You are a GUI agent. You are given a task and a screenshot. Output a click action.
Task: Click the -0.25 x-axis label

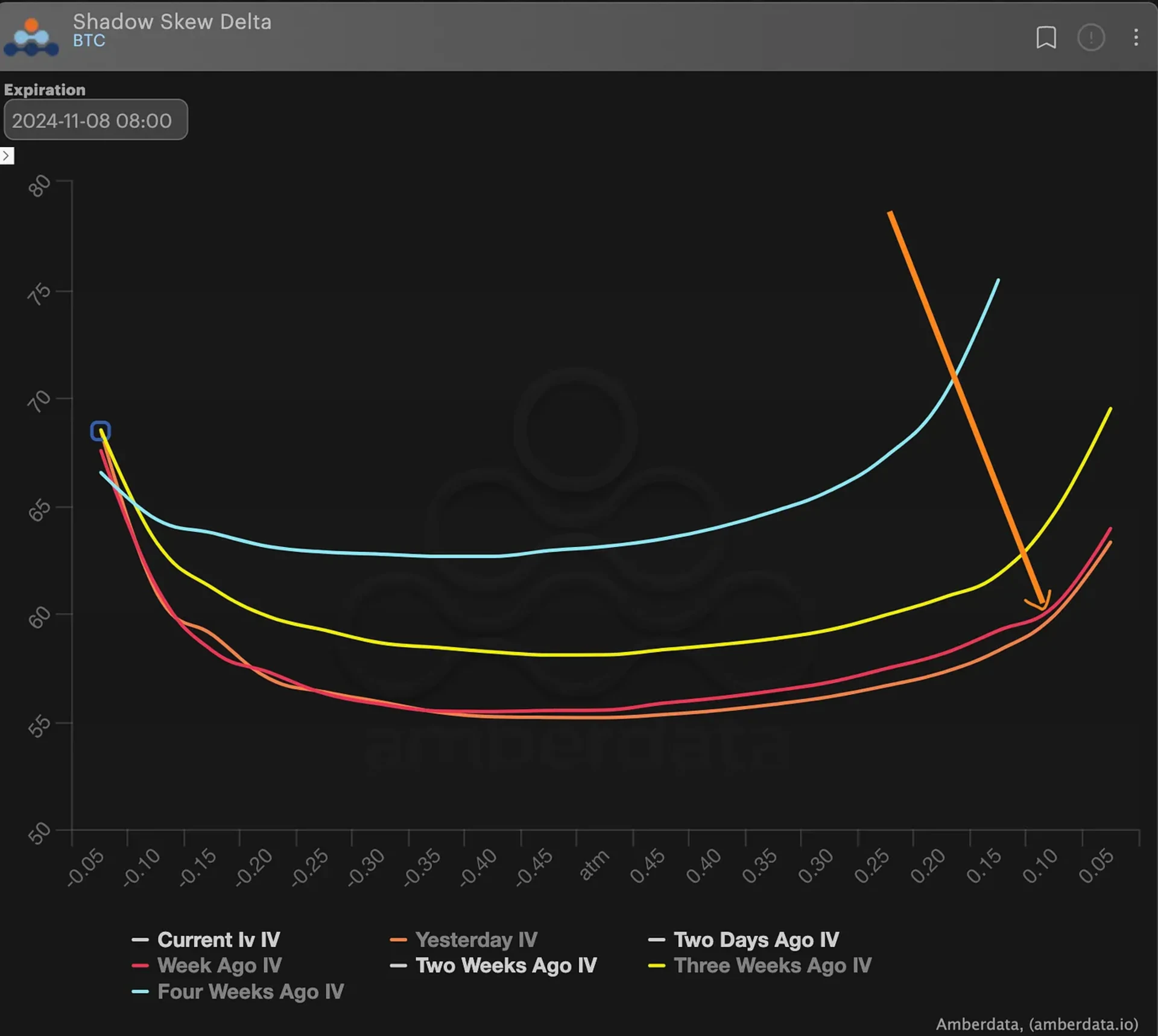tap(309, 868)
